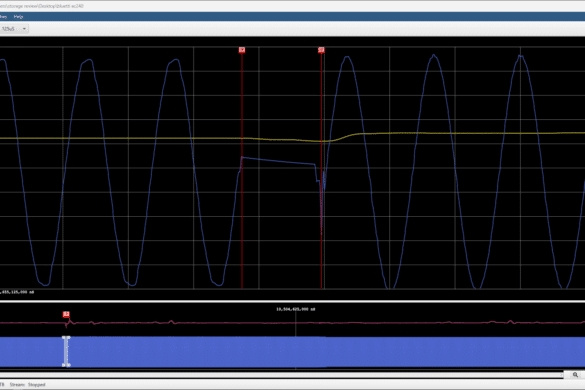Click the magnifier zoom icon beside the scrollbar
This screenshot has width=585, height=390.
pyautogui.click(x=575, y=375)
